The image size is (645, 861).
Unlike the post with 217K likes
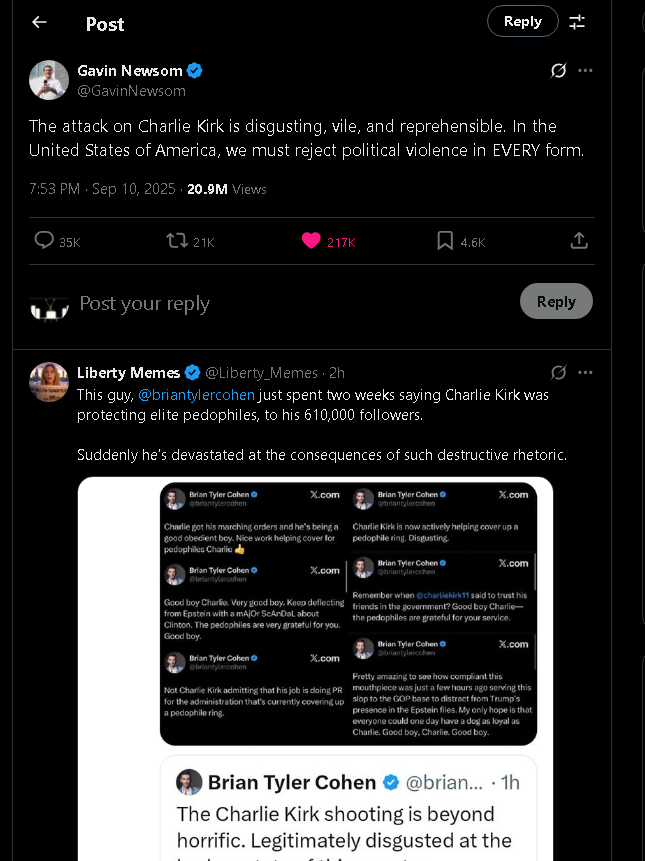tap(311, 241)
